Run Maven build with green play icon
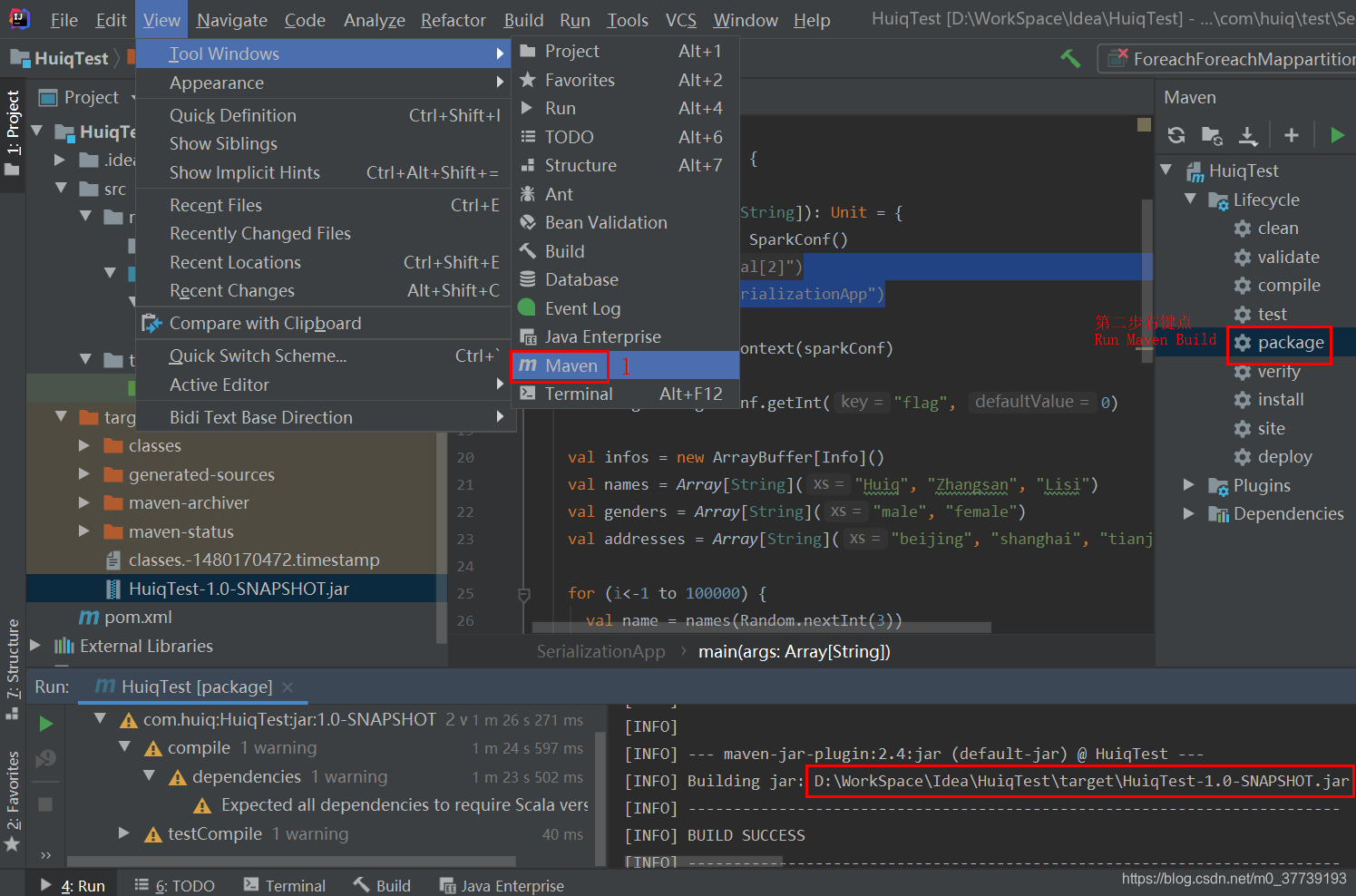The height and width of the screenshot is (896, 1356). pos(1337,135)
